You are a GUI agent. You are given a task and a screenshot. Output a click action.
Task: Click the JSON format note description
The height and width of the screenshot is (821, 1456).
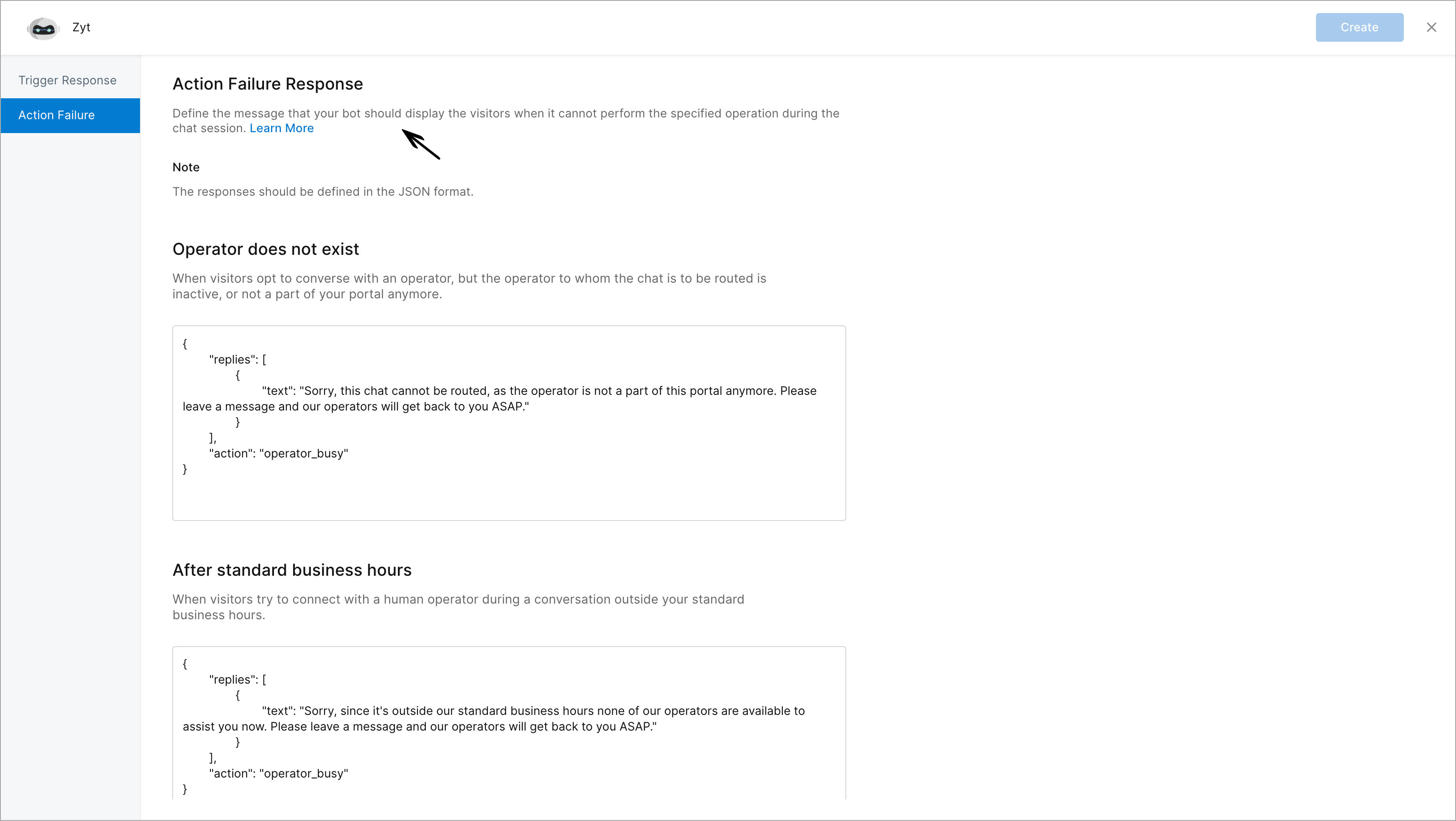pyautogui.click(x=323, y=191)
